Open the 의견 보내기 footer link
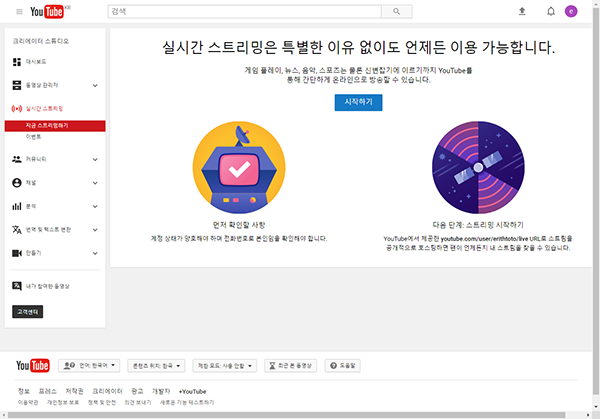This screenshot has width=600, height=419. pos(138,403)
